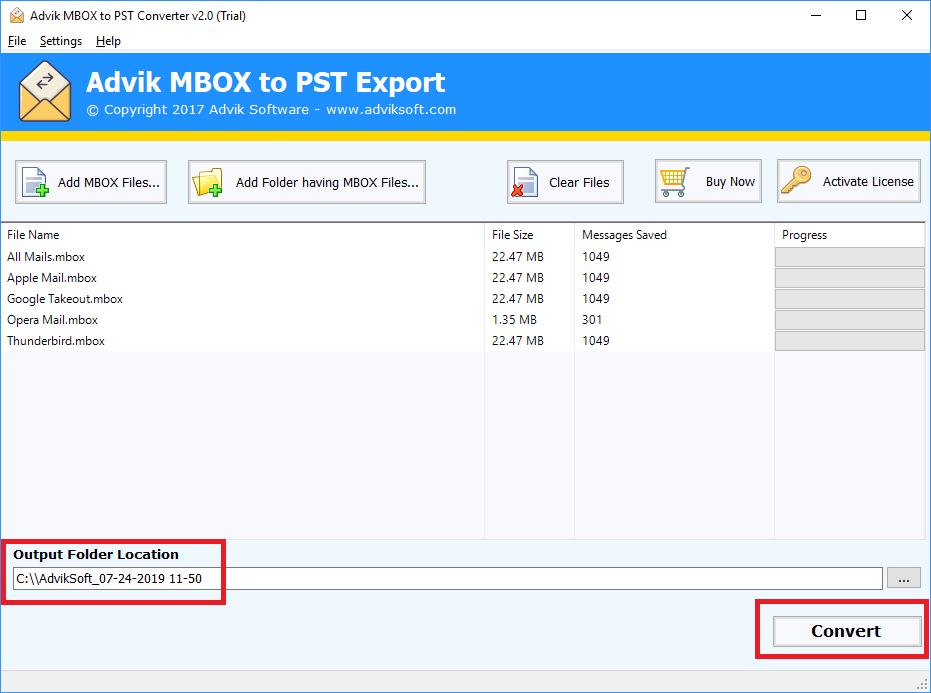Click the app icon in the title bar
This screenshot has height=693, width=931.
pos(17,15)
